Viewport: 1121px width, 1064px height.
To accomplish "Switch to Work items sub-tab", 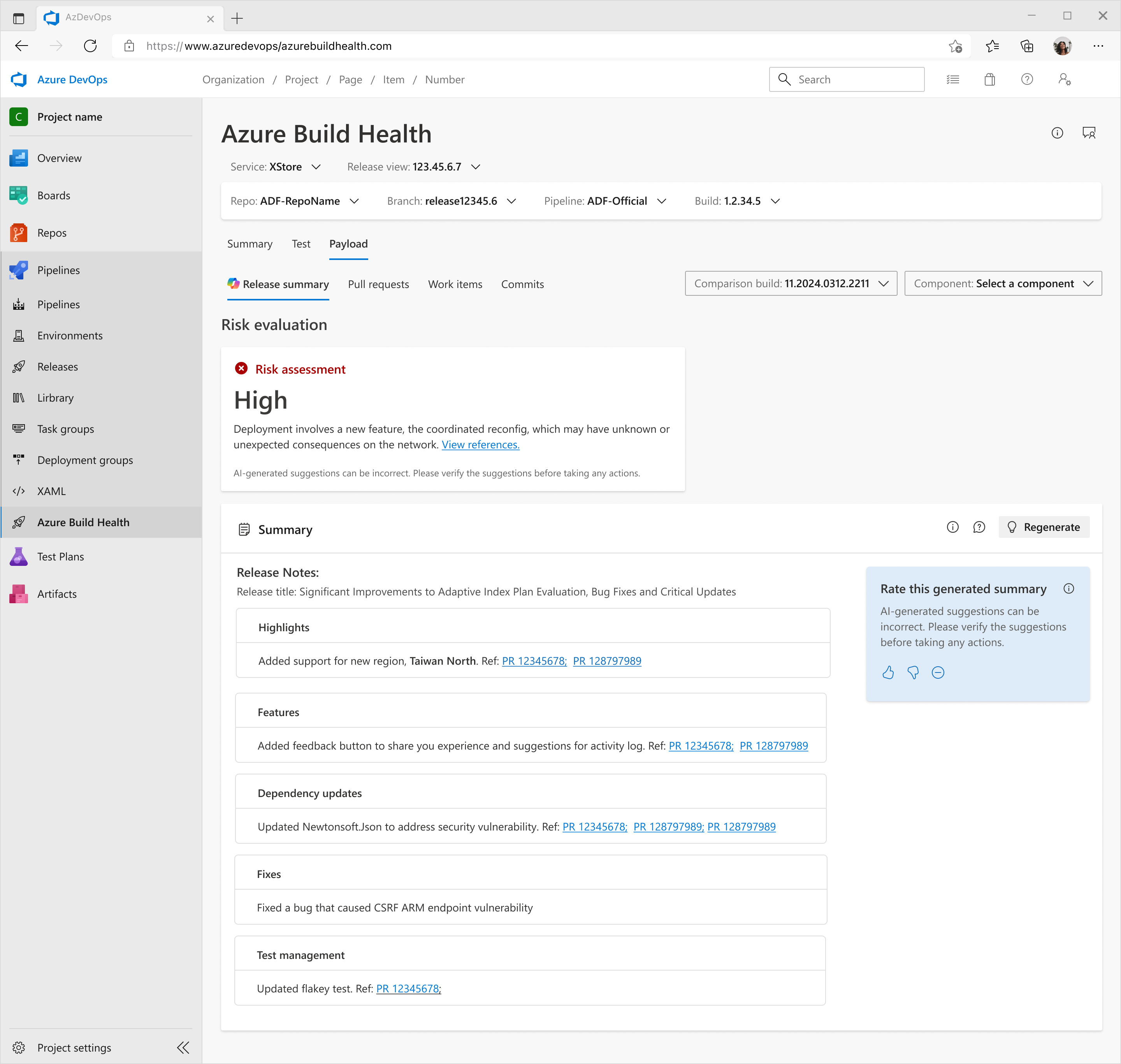I will tap(455, 284).
